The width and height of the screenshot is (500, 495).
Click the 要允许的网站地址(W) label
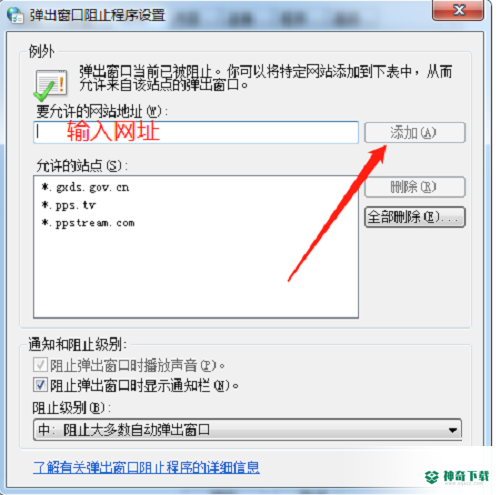[x=102, y=111]
